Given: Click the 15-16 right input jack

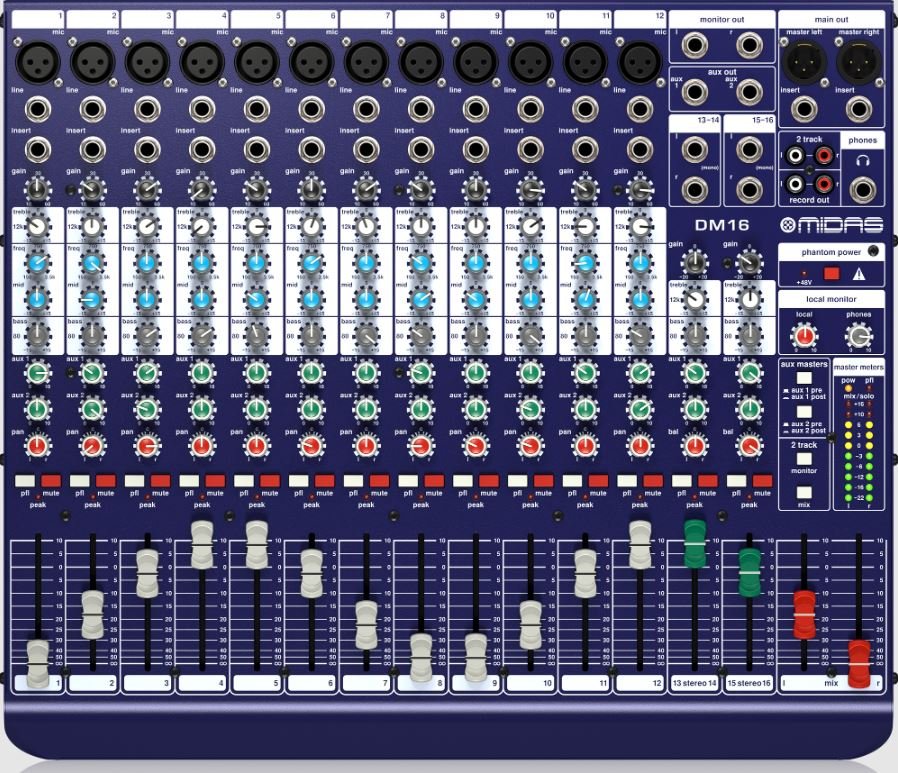Looking at the screenshot, I should pyautogui.click(x=749, y=190).
